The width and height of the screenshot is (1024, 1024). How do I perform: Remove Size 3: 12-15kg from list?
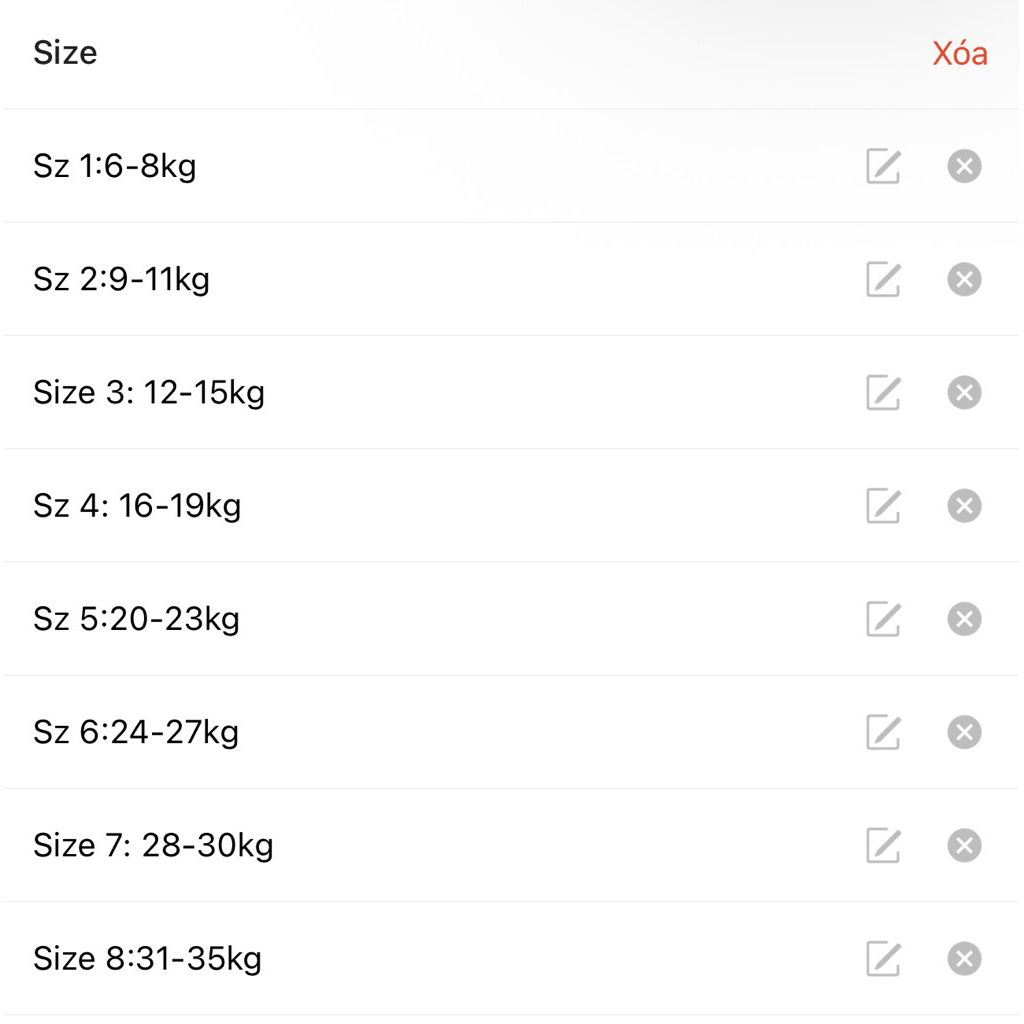(964, 392)
